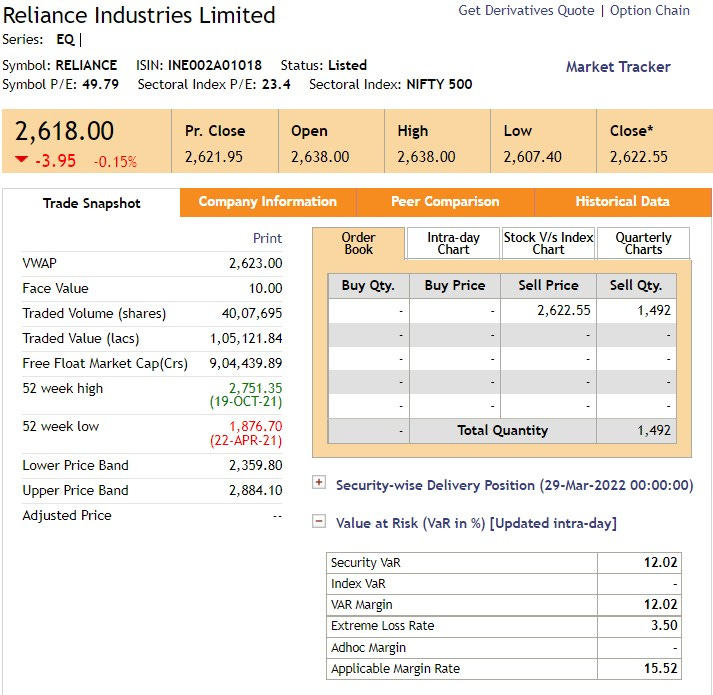
Task: Click the Print link
Action: click(267, 238)
